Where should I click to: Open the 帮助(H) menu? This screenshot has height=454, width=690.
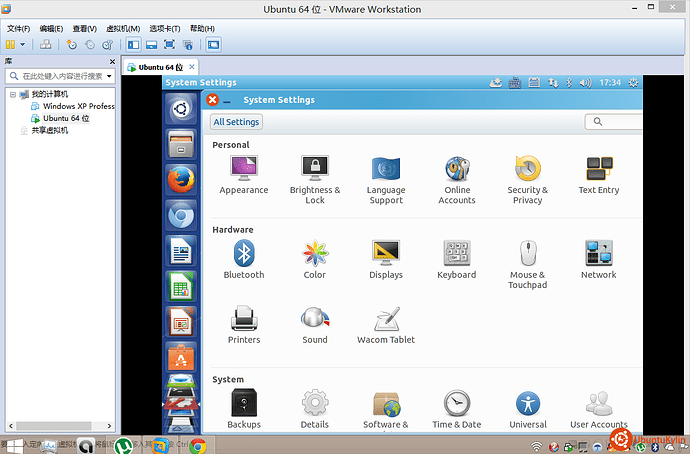pos(202,29)
